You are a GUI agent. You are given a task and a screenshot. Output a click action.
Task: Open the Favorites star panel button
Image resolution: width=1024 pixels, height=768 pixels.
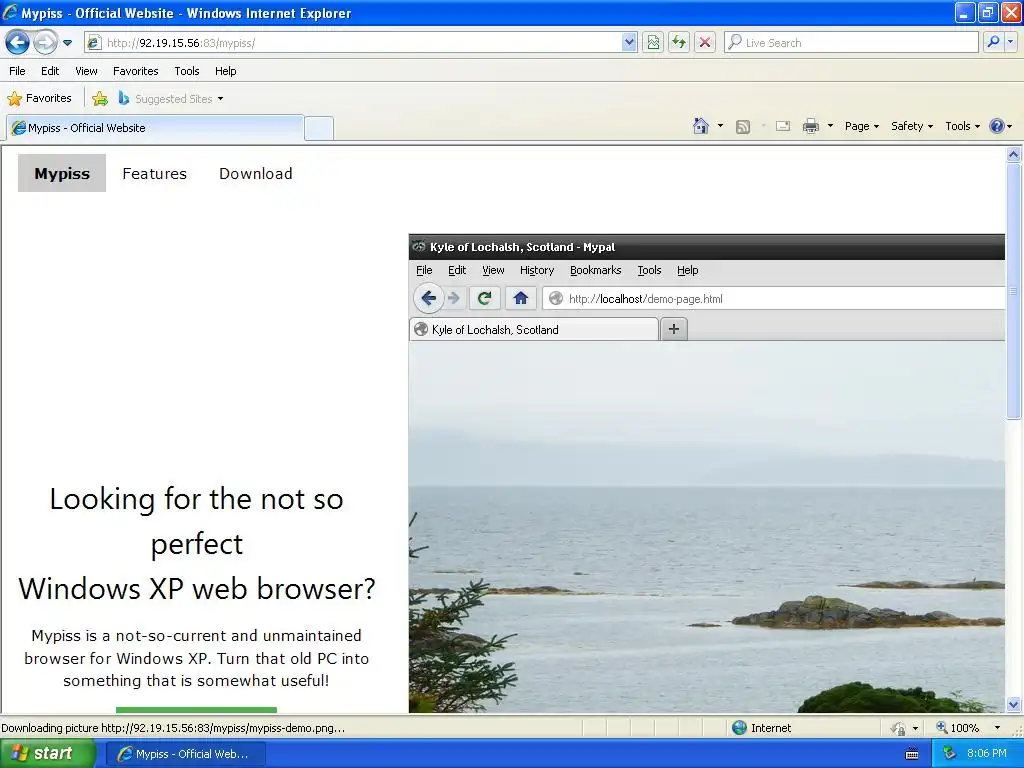(39, 99)
